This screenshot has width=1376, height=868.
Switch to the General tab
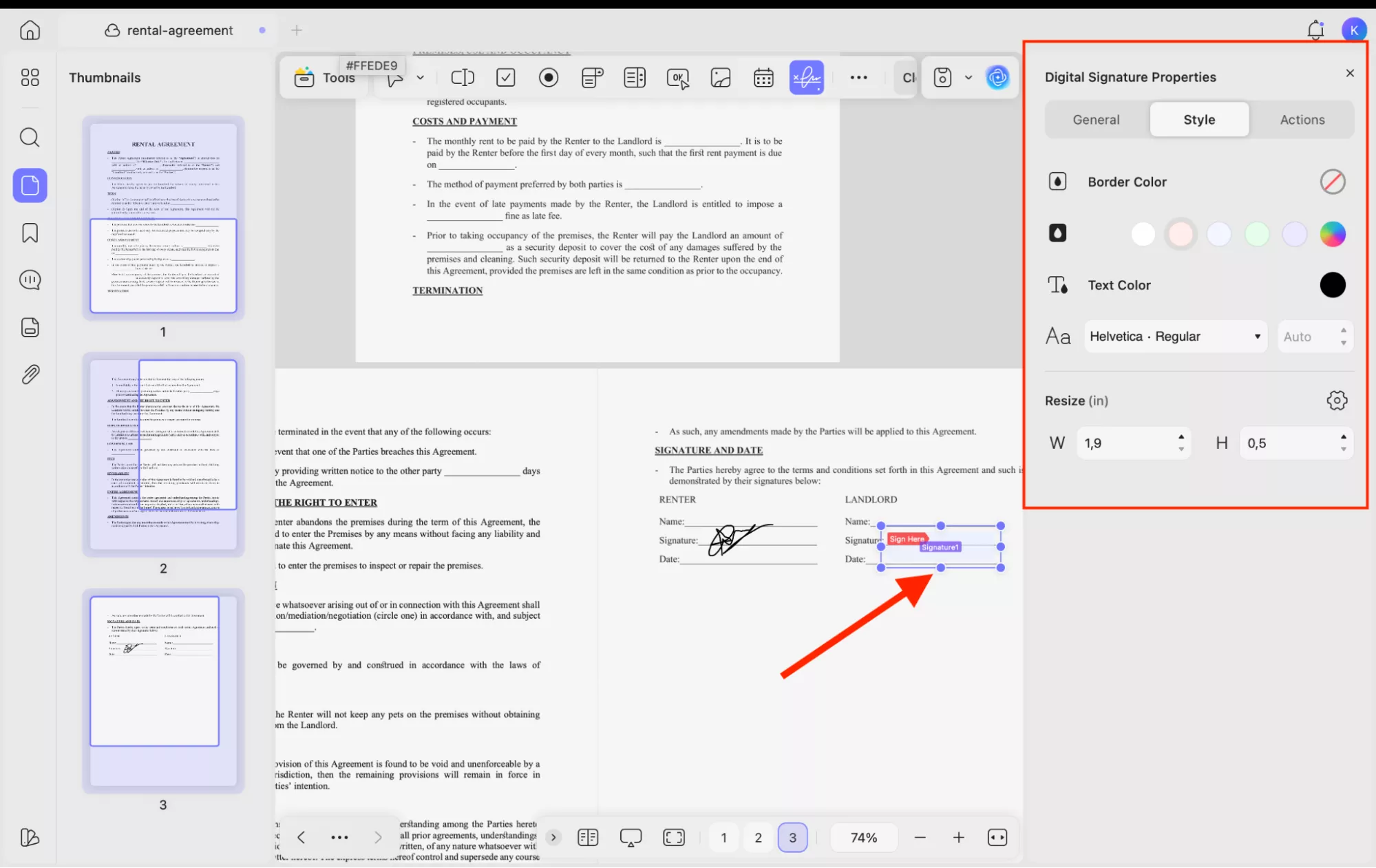tap(1096, 119)
